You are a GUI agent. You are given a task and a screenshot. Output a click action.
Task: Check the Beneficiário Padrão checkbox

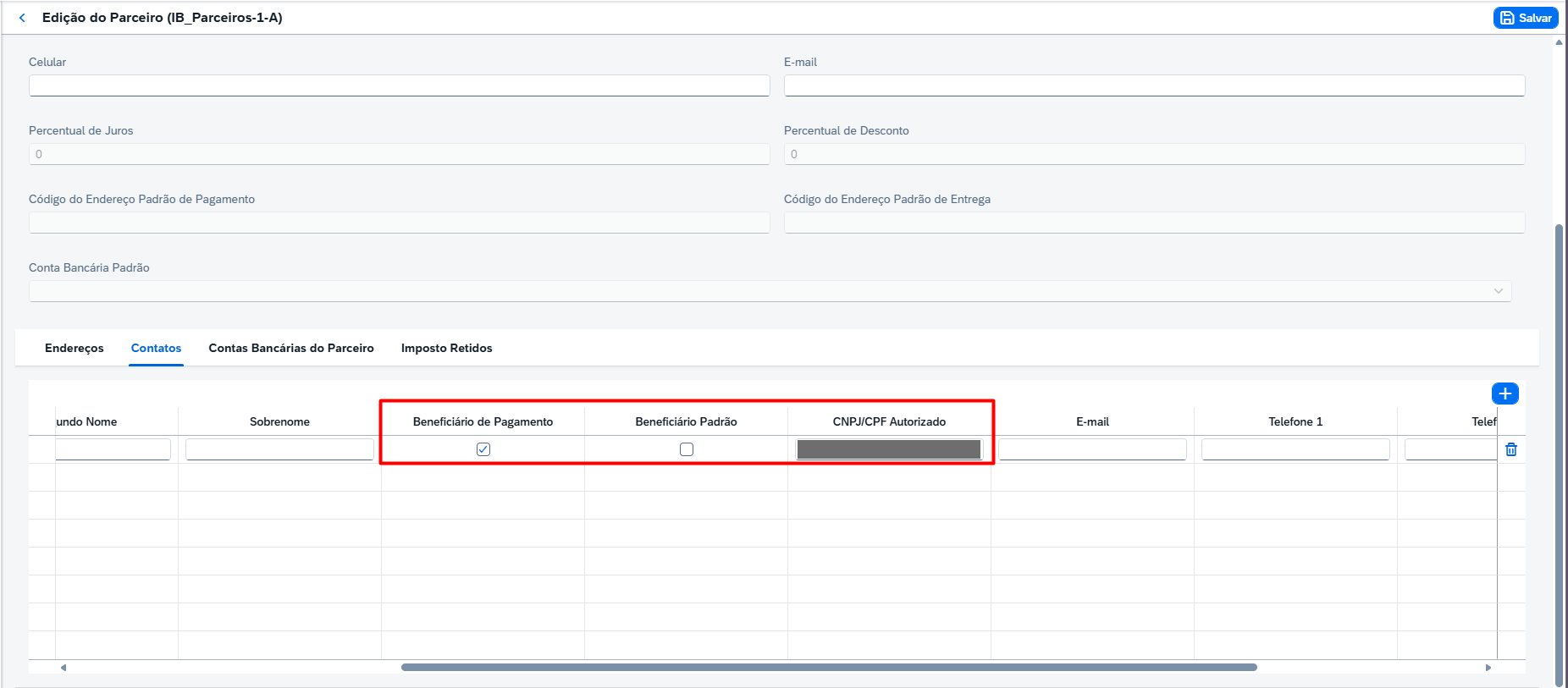coord(687,449)
